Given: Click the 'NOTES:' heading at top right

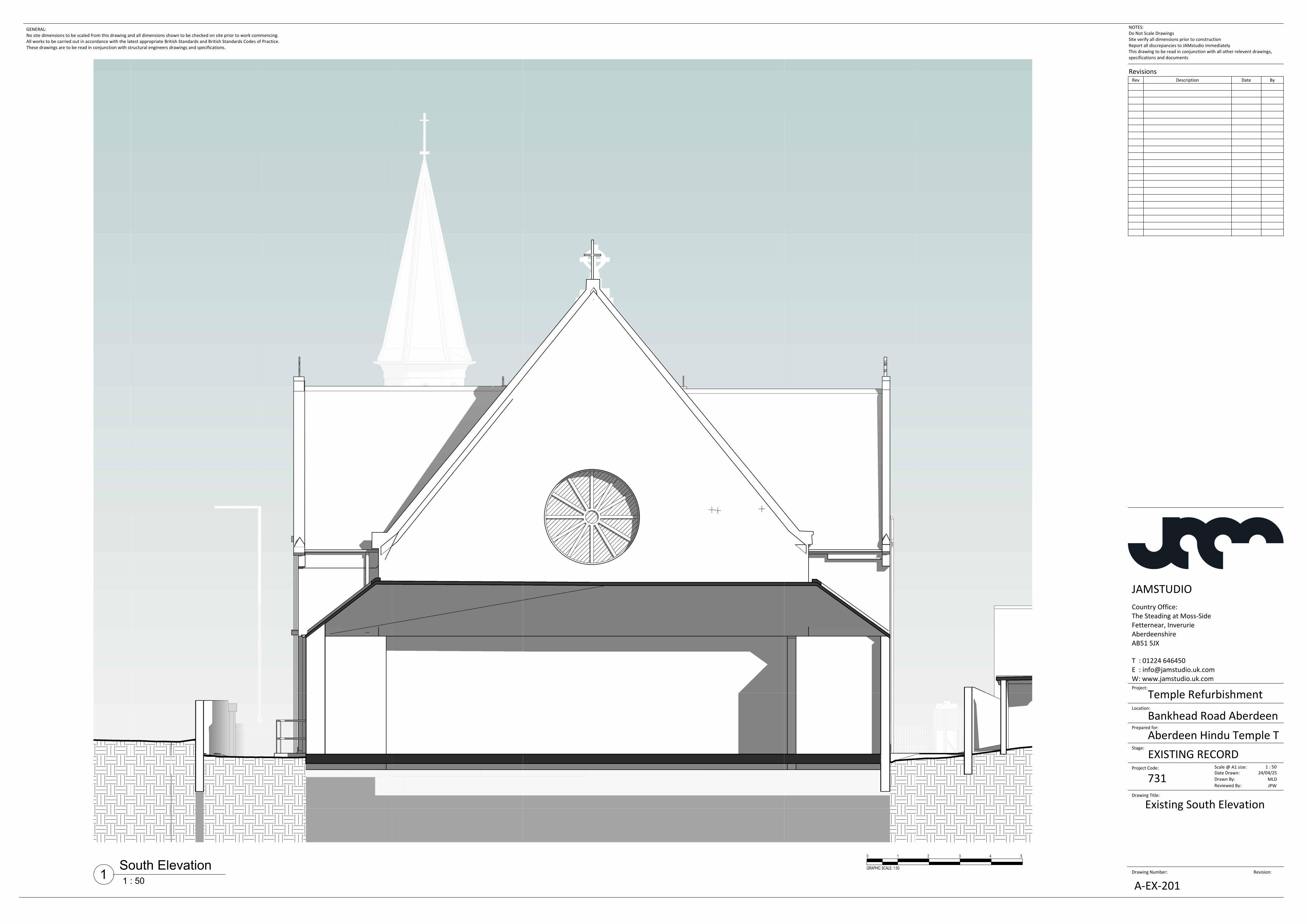Looking at the screenshot, I should pos(1136,27).
